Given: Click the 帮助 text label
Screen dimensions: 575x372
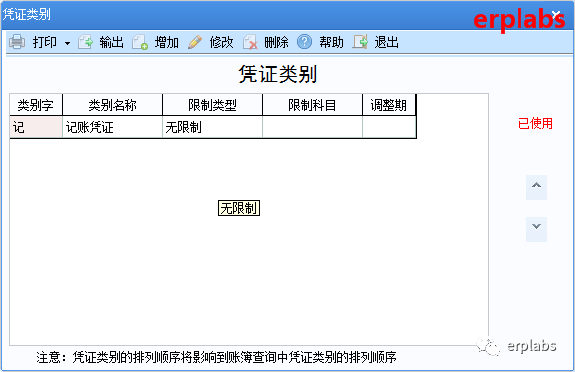Looking at the screenshot, I should [332, 42].
